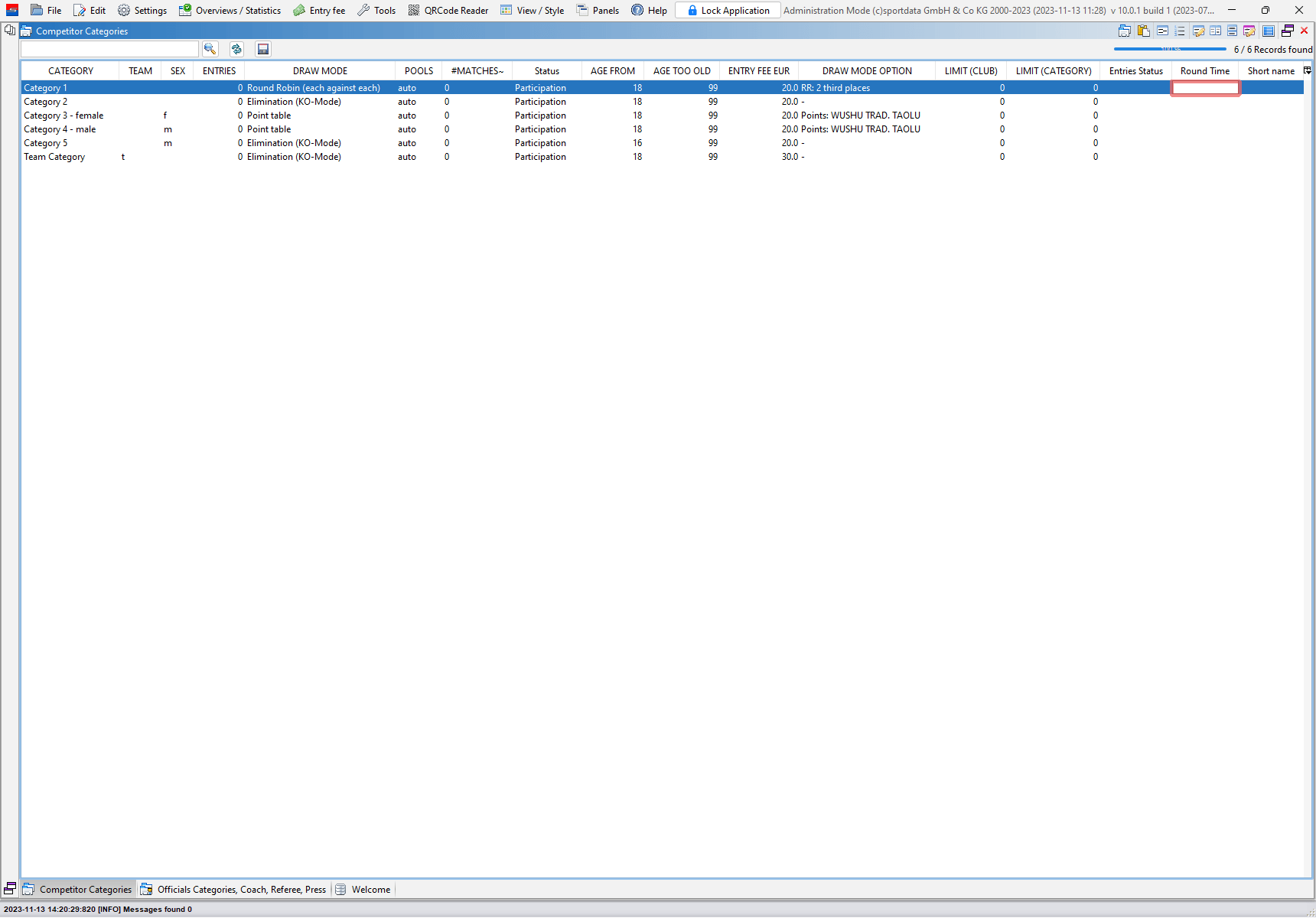Viewport: 1316px width, 918px height.
Task: Click the Lock Application button
Action: click(728, 11)
